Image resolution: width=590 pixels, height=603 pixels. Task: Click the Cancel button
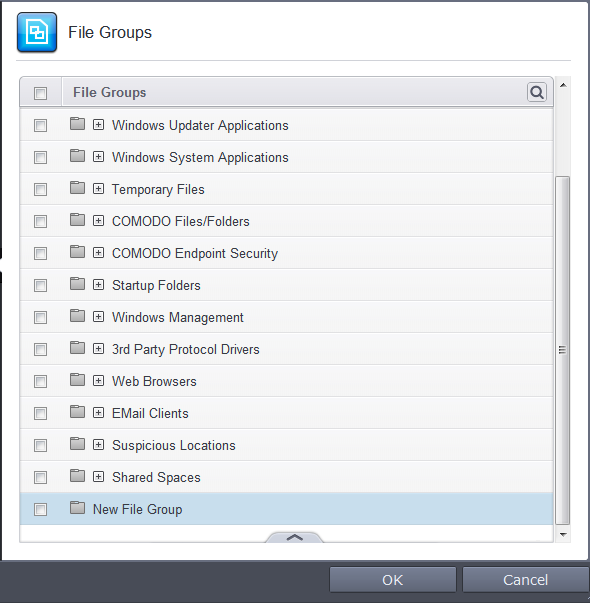[x=525, y=580]
